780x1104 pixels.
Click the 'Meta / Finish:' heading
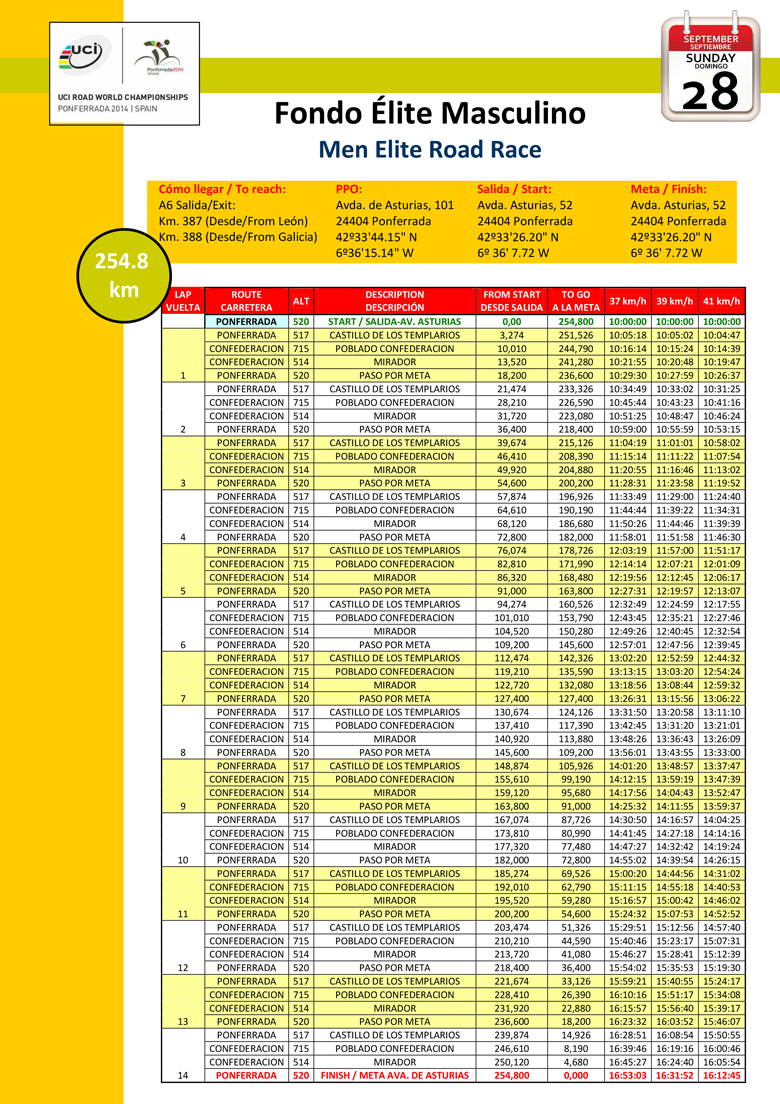[668, 189]
